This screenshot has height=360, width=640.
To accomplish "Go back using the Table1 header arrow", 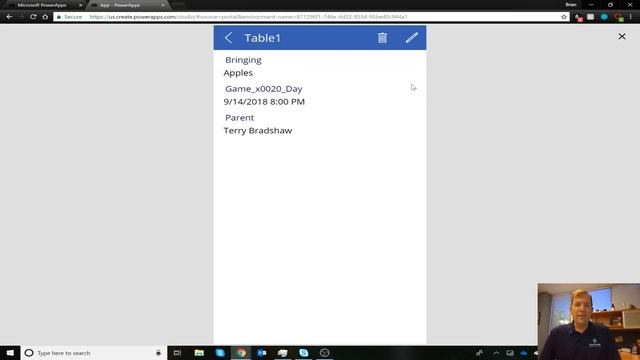I will (x=229, y=38).
